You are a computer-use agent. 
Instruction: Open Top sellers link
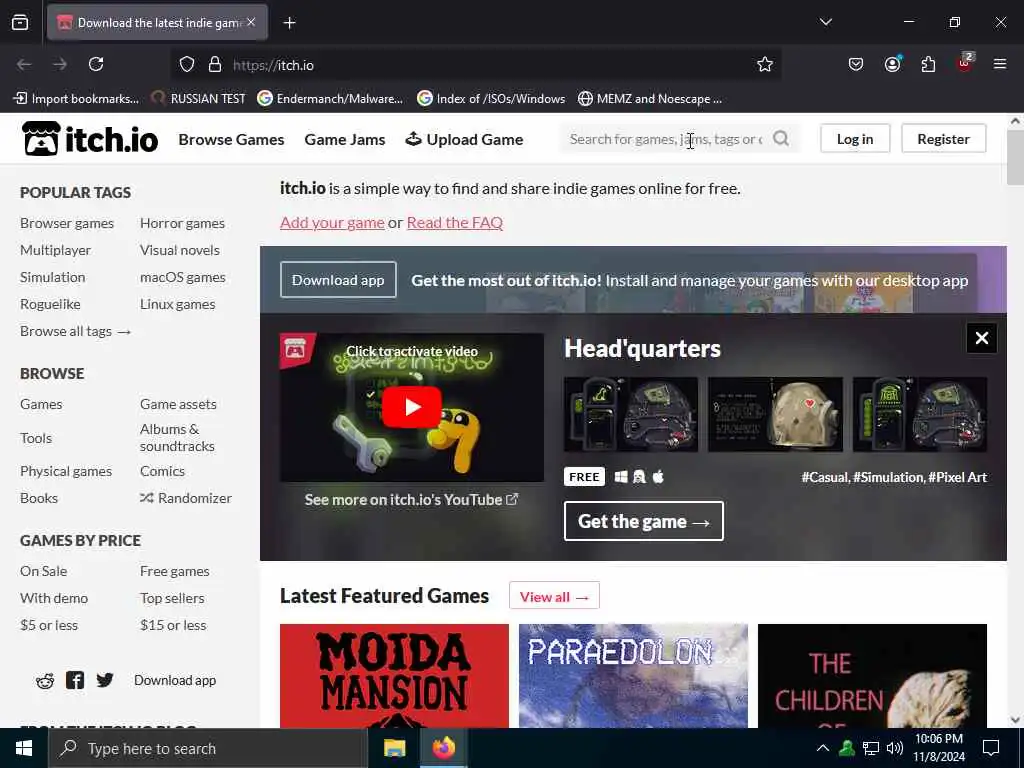tap(172, 598)
